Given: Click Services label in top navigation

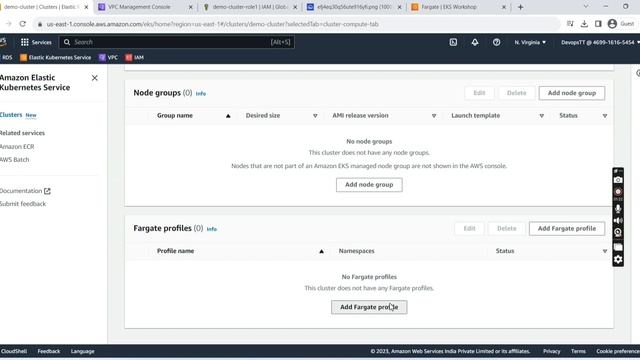Looking at the screenshot, I should point(42,42).
